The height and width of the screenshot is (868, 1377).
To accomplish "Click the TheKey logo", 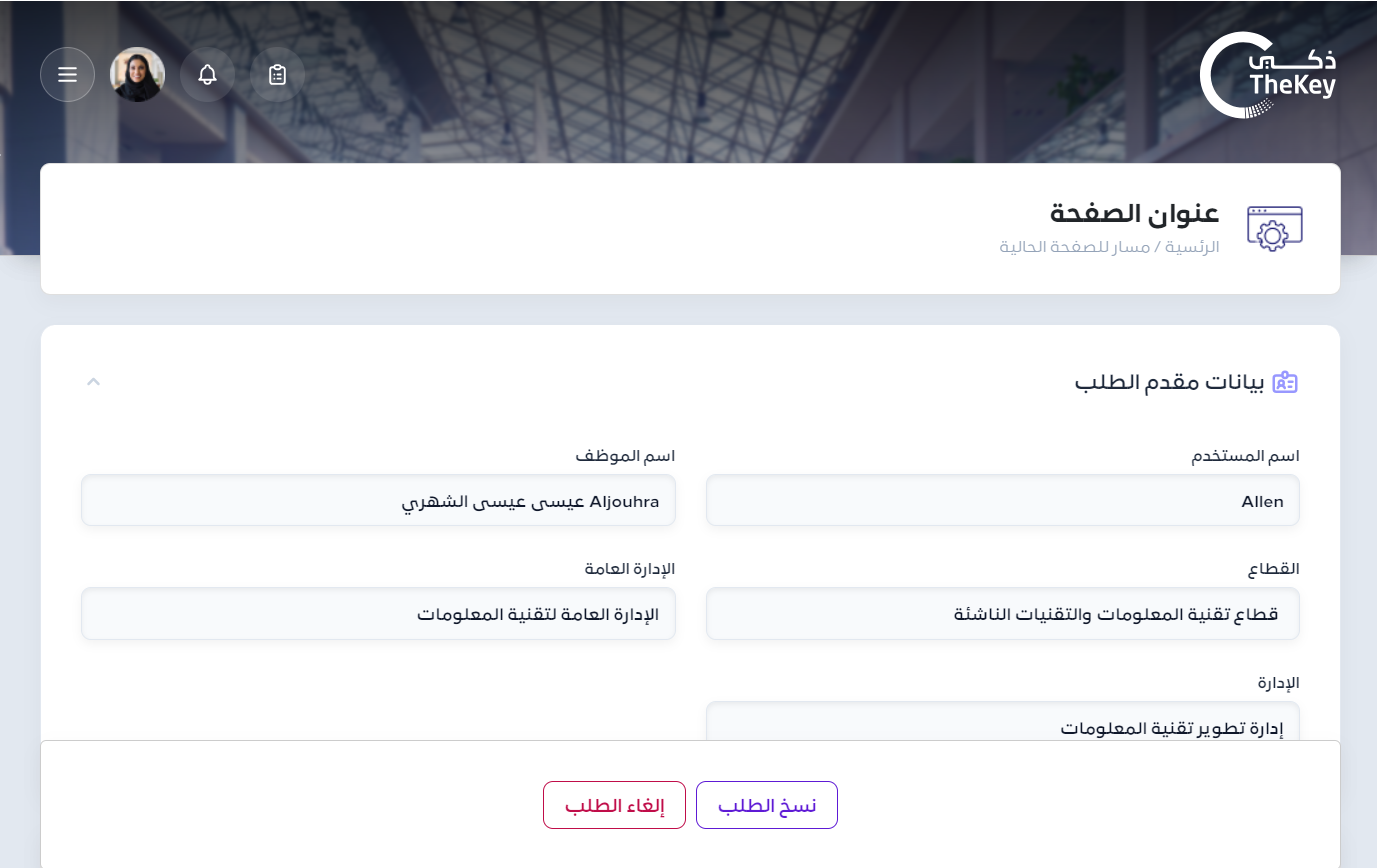I will [x=1267, y=75].
